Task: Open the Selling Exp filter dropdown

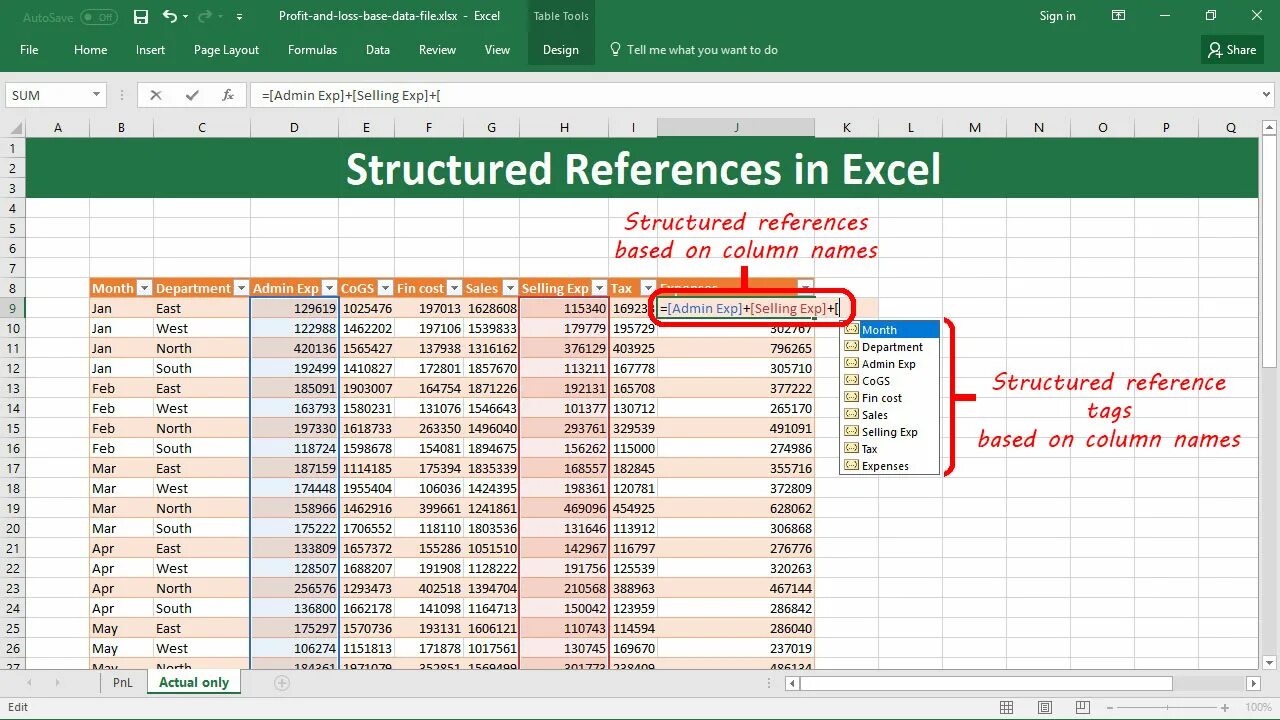Action: coord(599,288)
